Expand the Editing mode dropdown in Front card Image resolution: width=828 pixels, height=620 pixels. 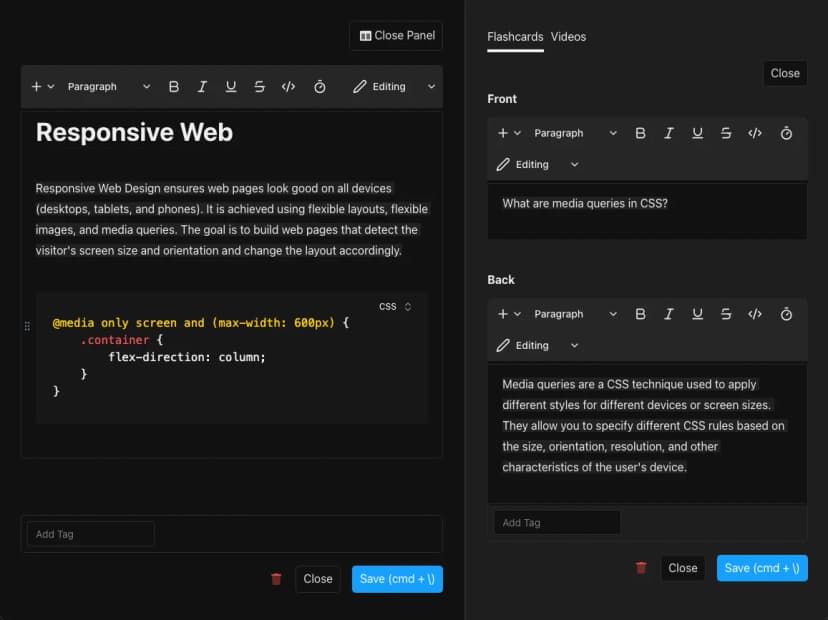(x=538, y=165)
